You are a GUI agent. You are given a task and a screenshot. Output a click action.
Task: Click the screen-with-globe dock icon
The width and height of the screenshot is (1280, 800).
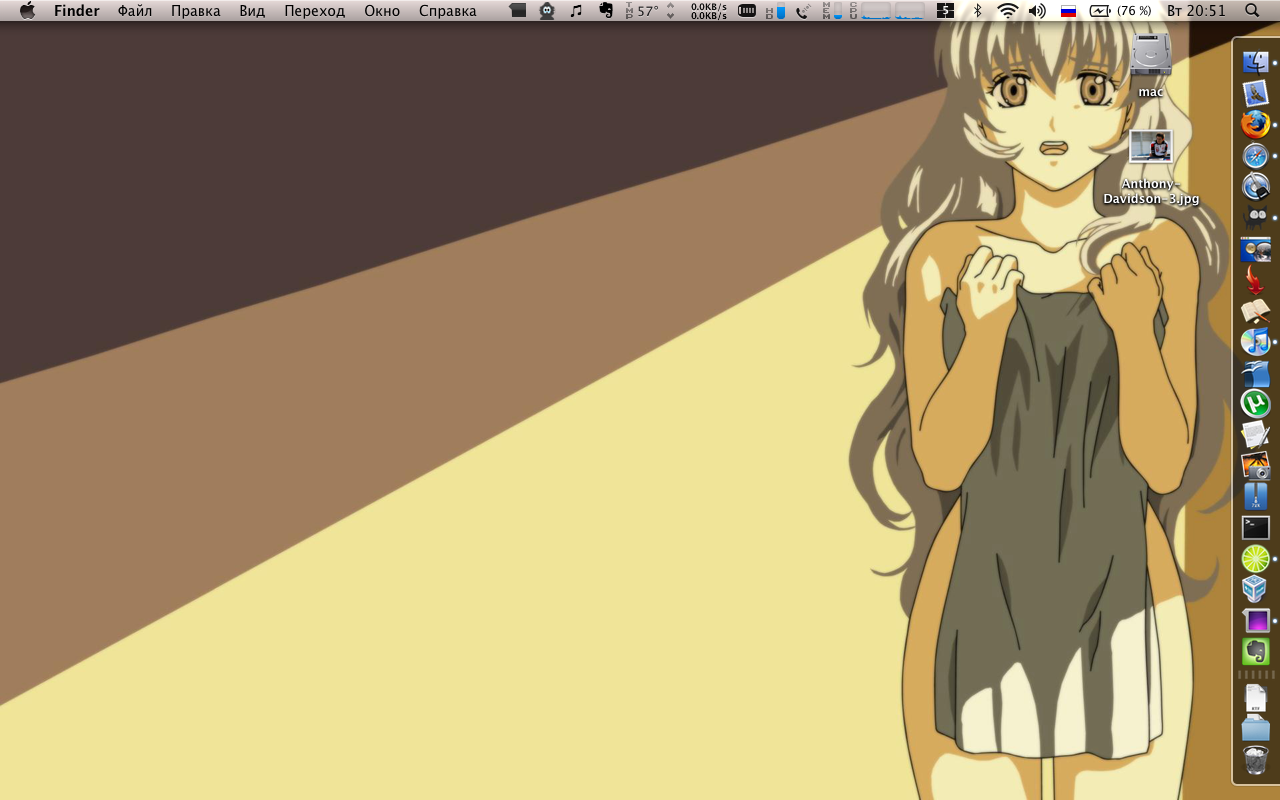(x=1255, y=249)
